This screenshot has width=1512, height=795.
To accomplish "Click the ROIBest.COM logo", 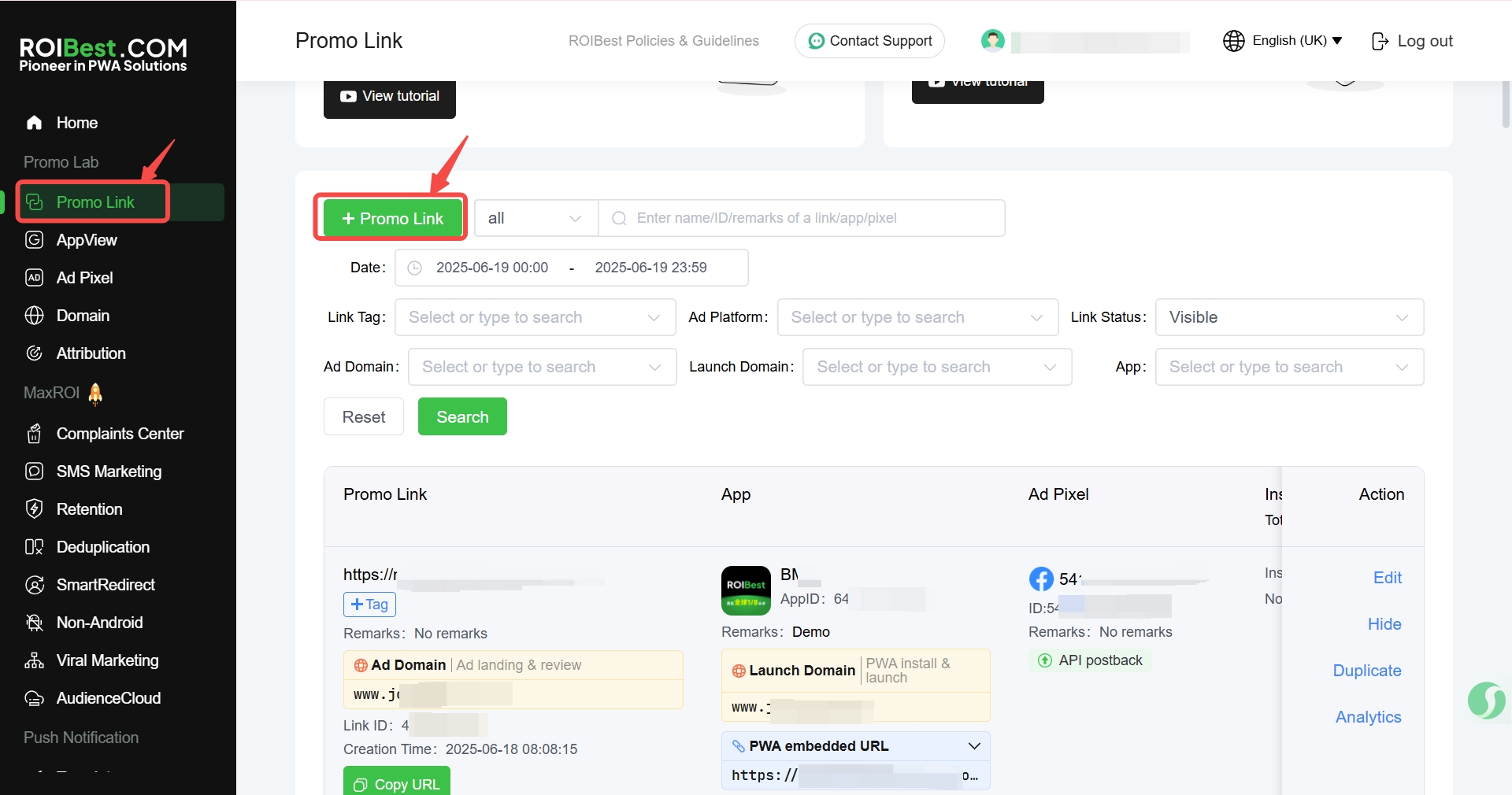I will pyautogui.click(x=103, y=54).
